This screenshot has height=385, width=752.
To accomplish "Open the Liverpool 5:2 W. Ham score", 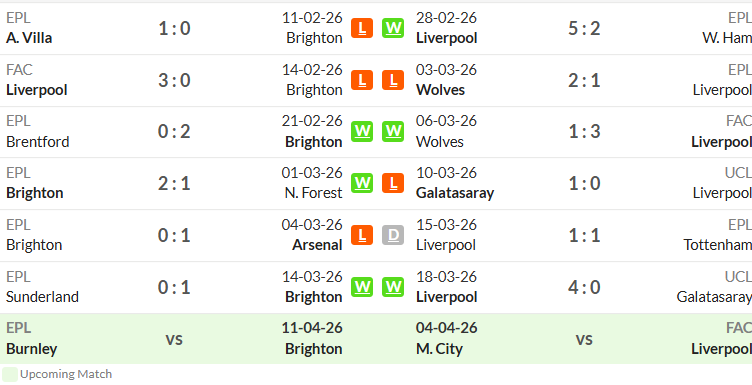I will [x=584, y=28].
